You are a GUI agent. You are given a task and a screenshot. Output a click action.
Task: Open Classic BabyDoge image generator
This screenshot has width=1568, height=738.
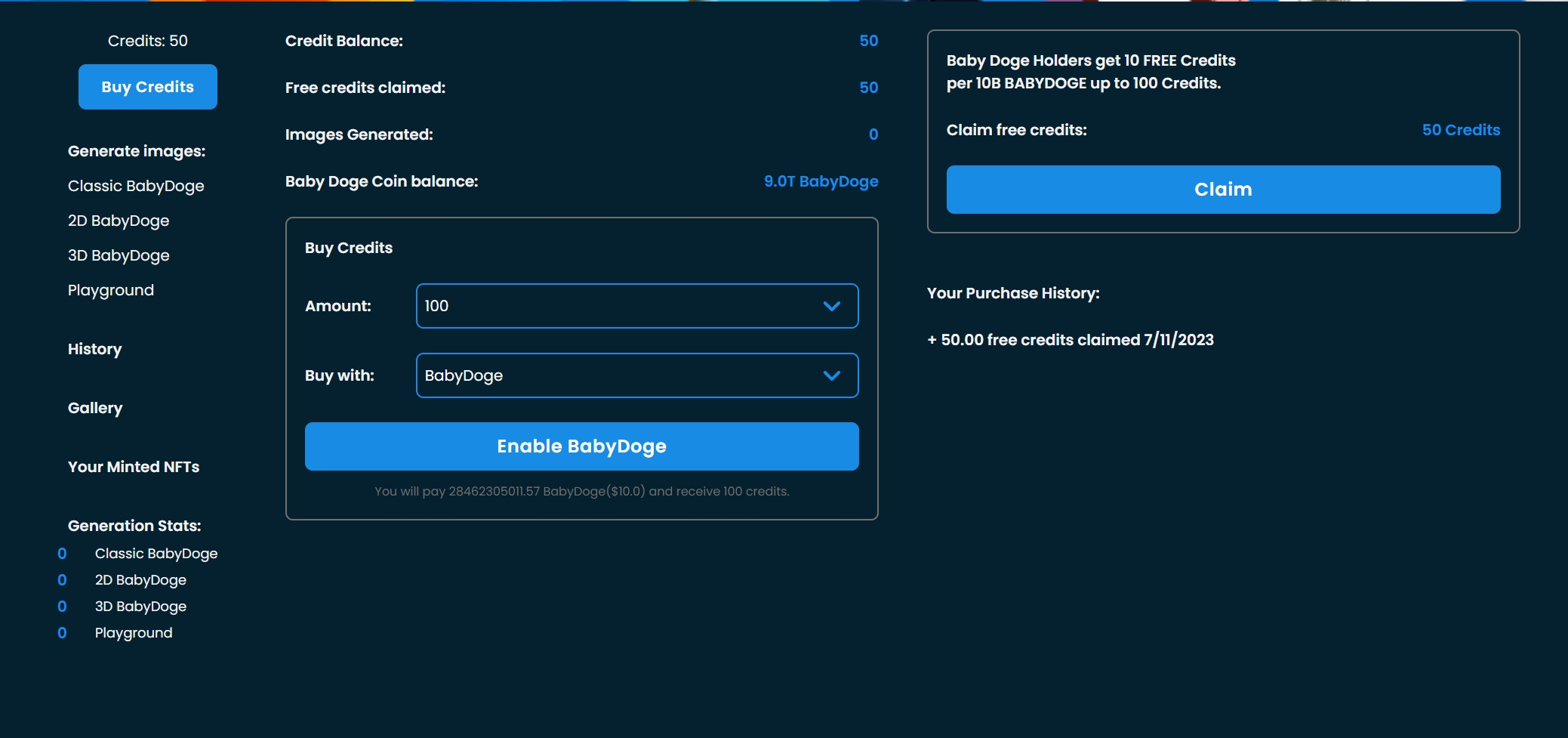136,186
